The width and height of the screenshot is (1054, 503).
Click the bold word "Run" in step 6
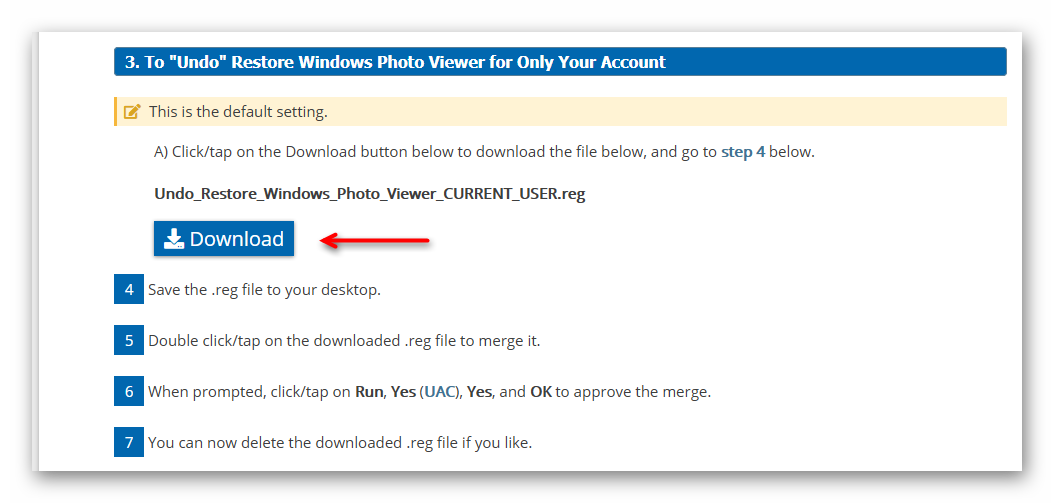coord(368,392)
